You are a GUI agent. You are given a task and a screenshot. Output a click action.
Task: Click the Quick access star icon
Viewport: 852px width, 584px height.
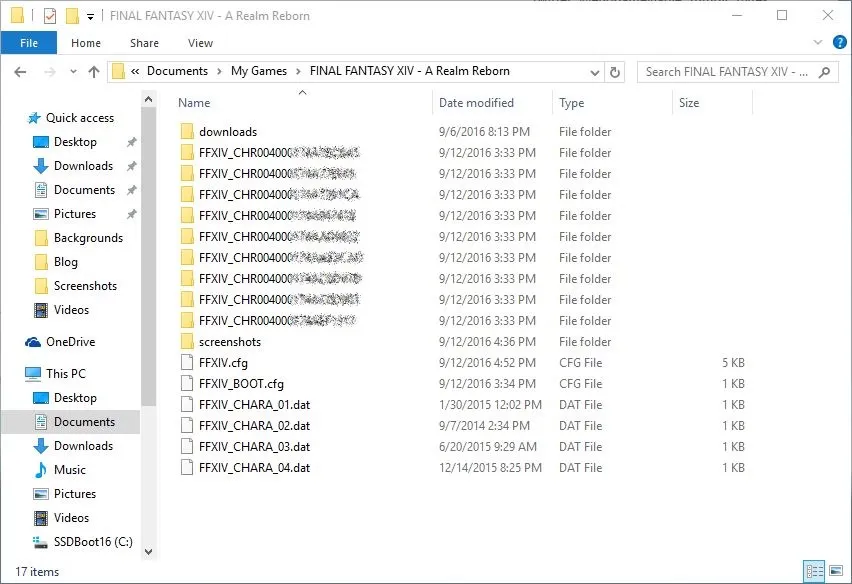pyautogui.click(x=34, y=118)
